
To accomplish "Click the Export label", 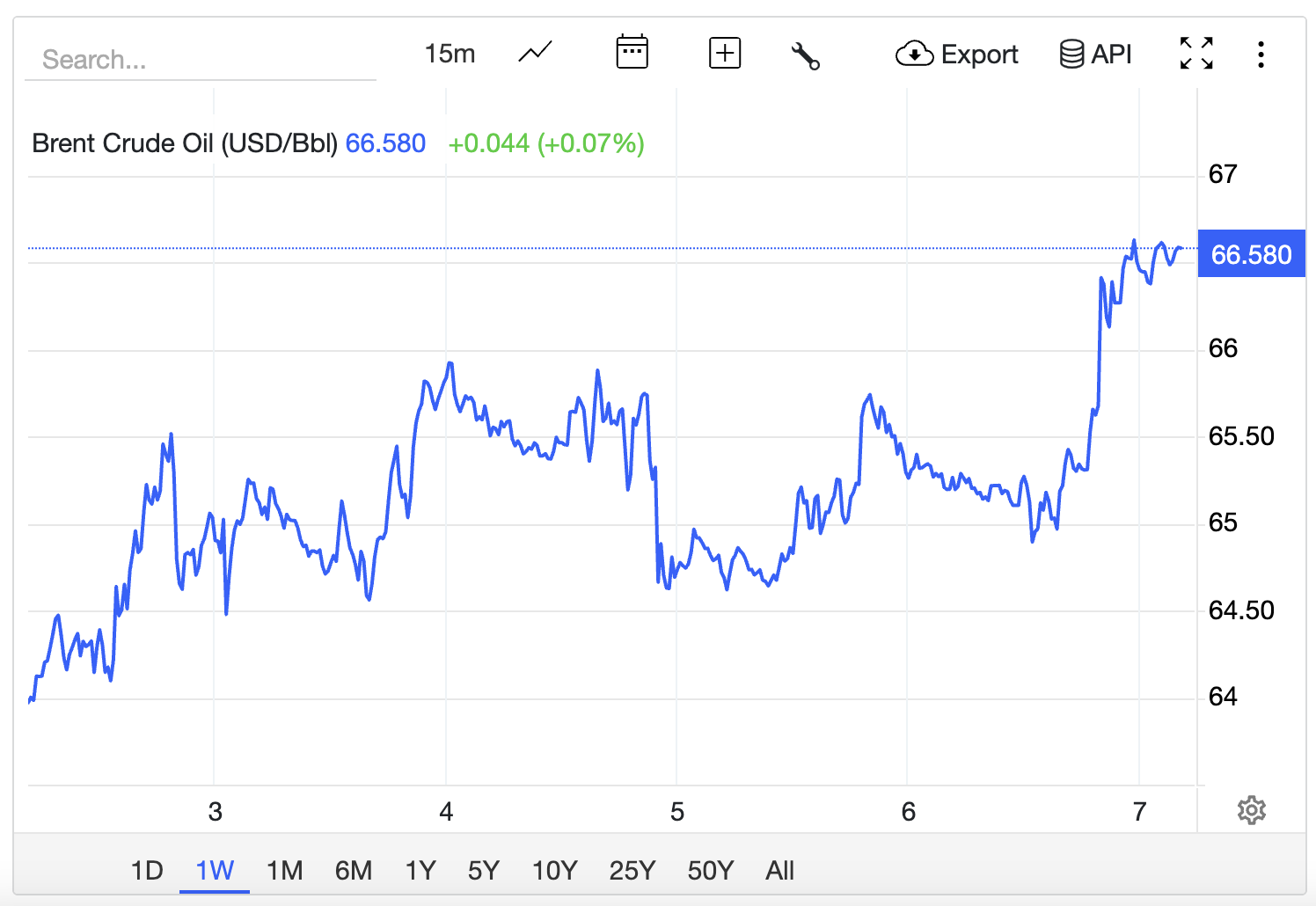I will pos(979,55).
